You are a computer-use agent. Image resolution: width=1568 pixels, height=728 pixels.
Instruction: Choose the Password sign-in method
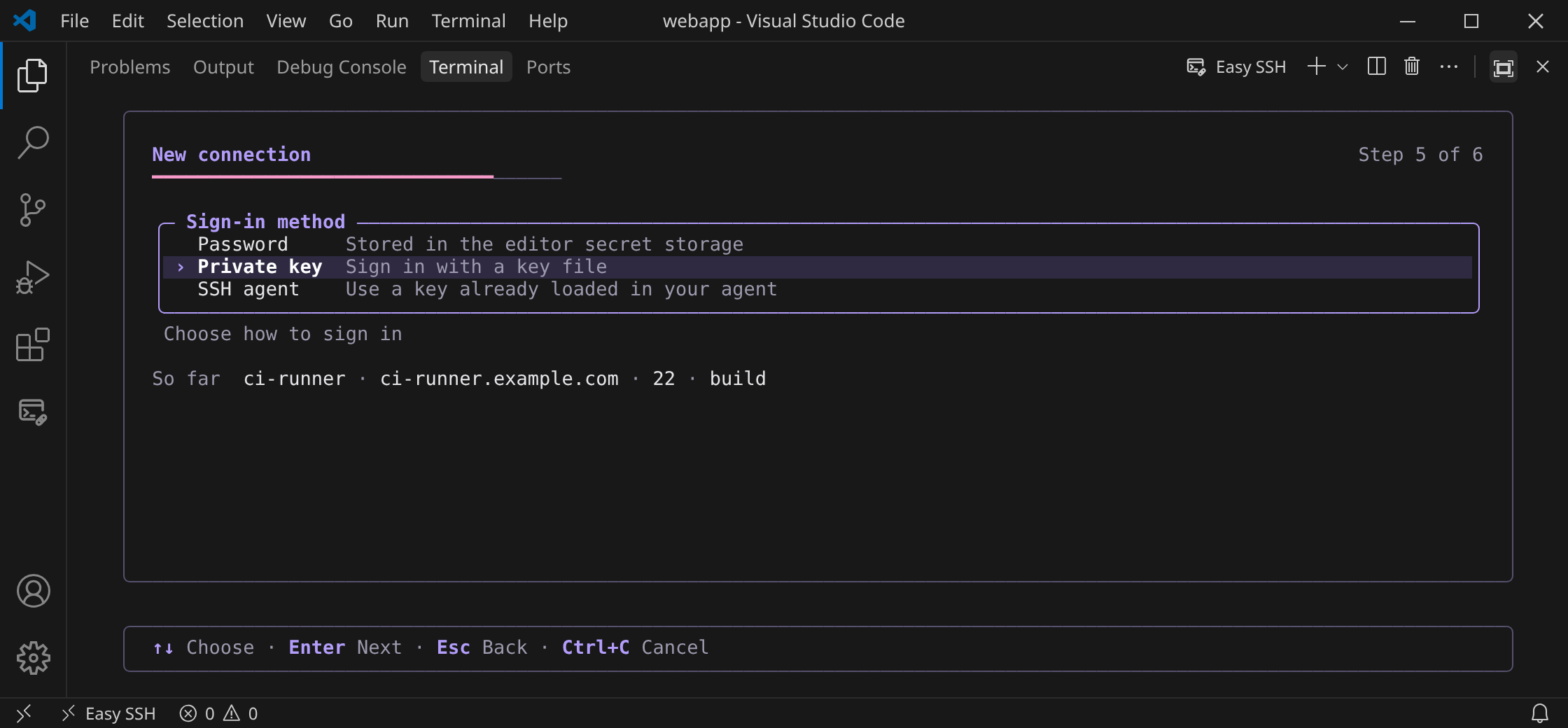click(x=817, y=244)
